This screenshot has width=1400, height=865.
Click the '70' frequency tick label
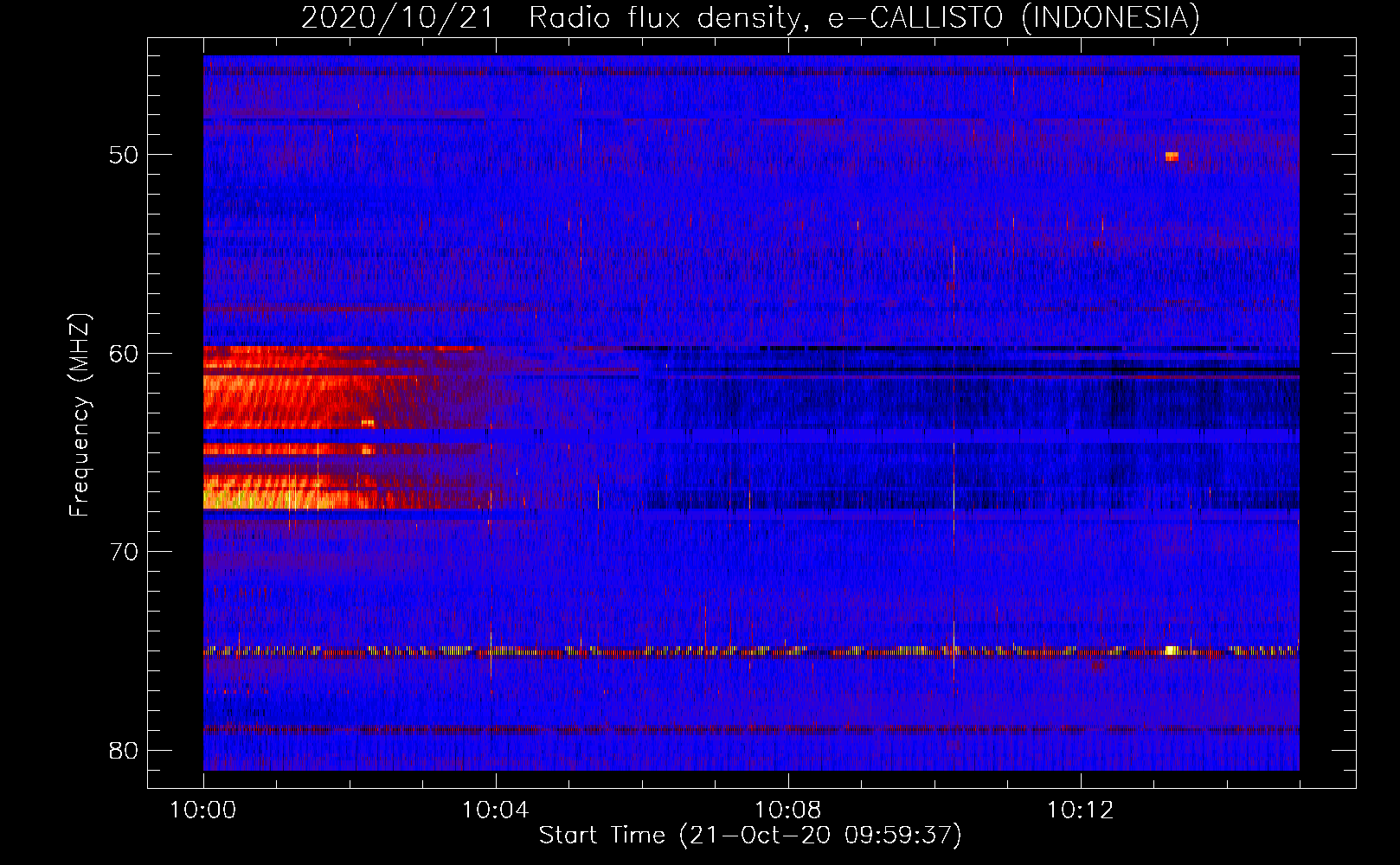point(123,552)
